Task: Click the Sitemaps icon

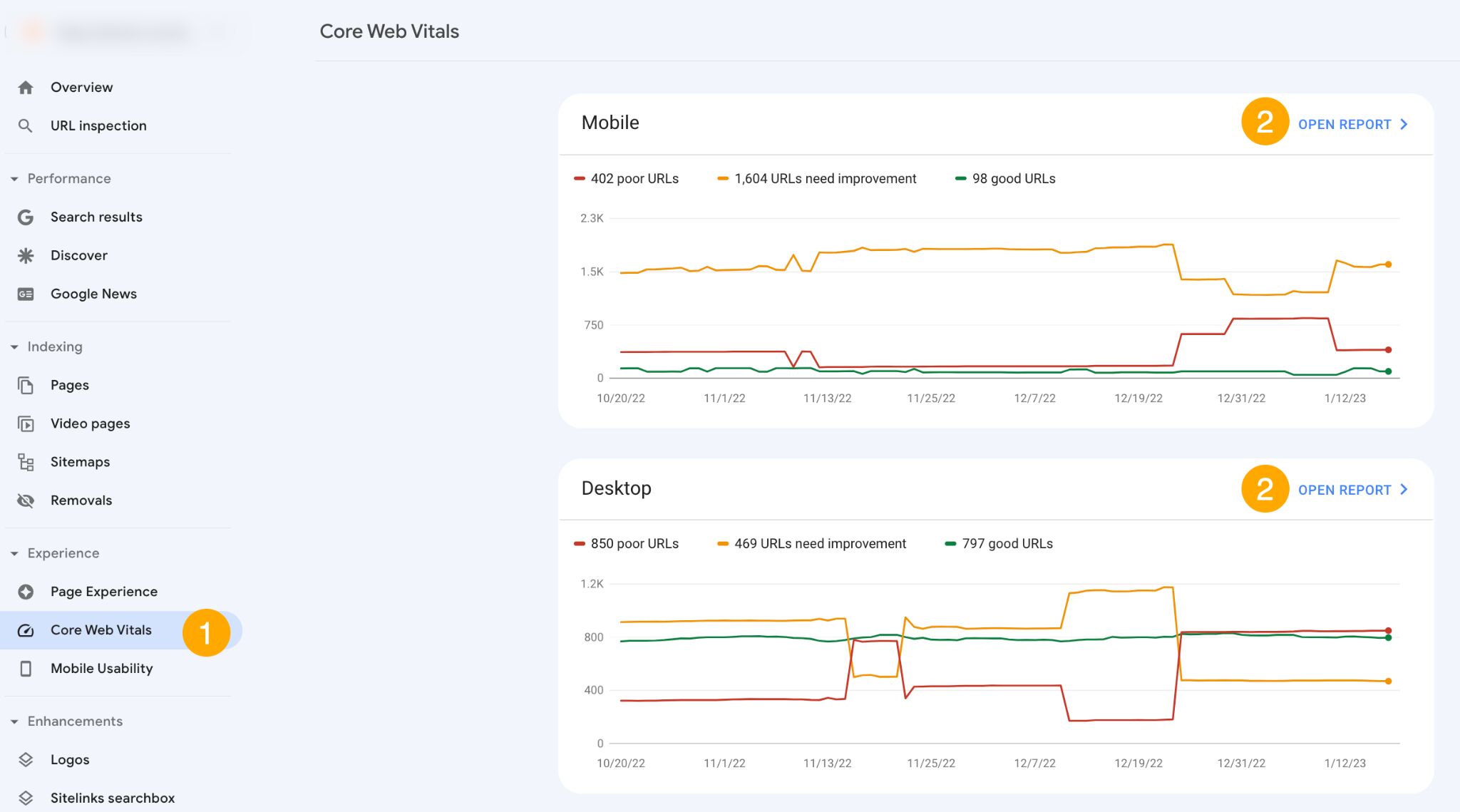Action: pyautogui.click(x=27, y=461)
